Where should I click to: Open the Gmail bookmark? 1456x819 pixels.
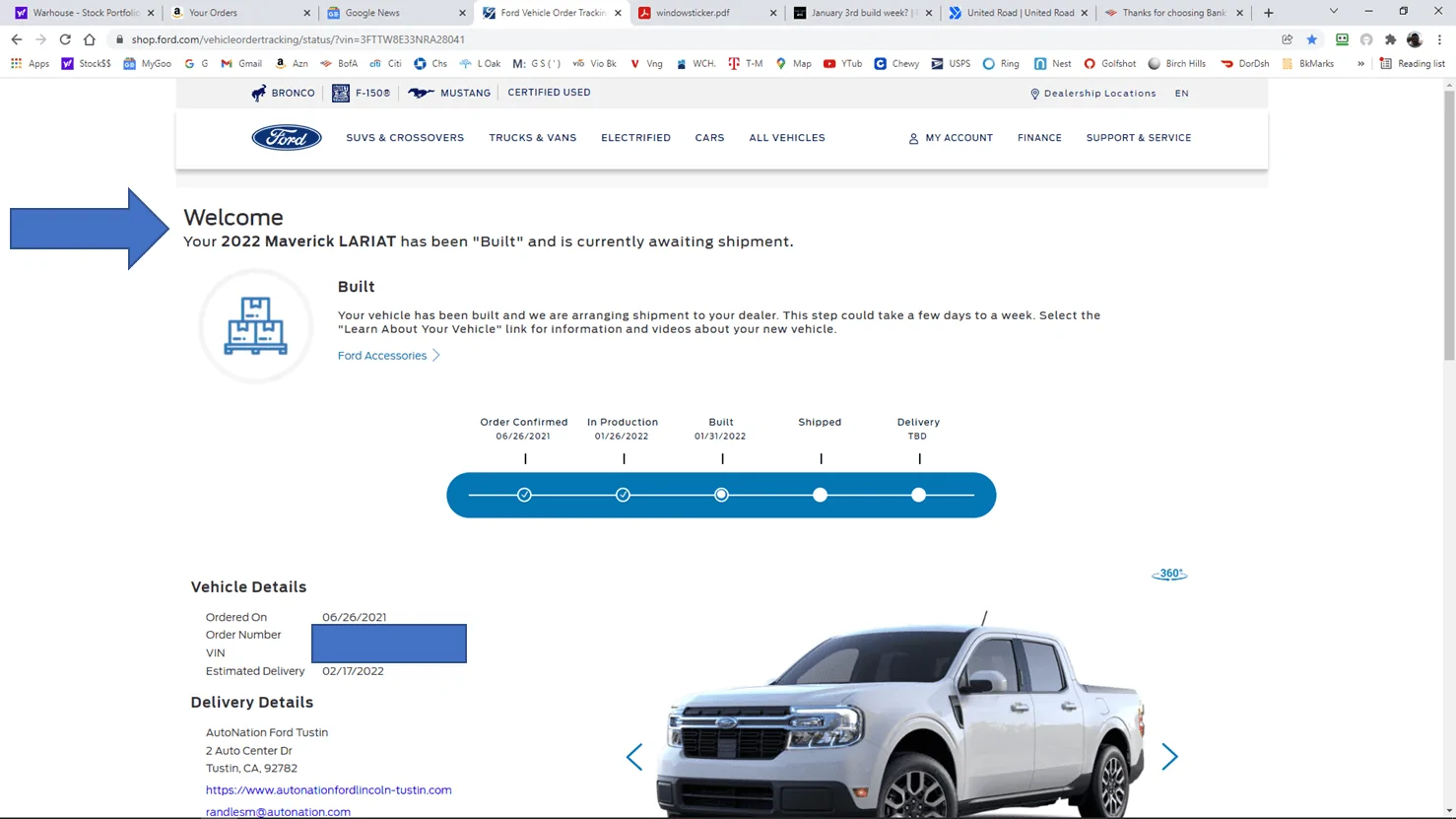pos(241,63)
